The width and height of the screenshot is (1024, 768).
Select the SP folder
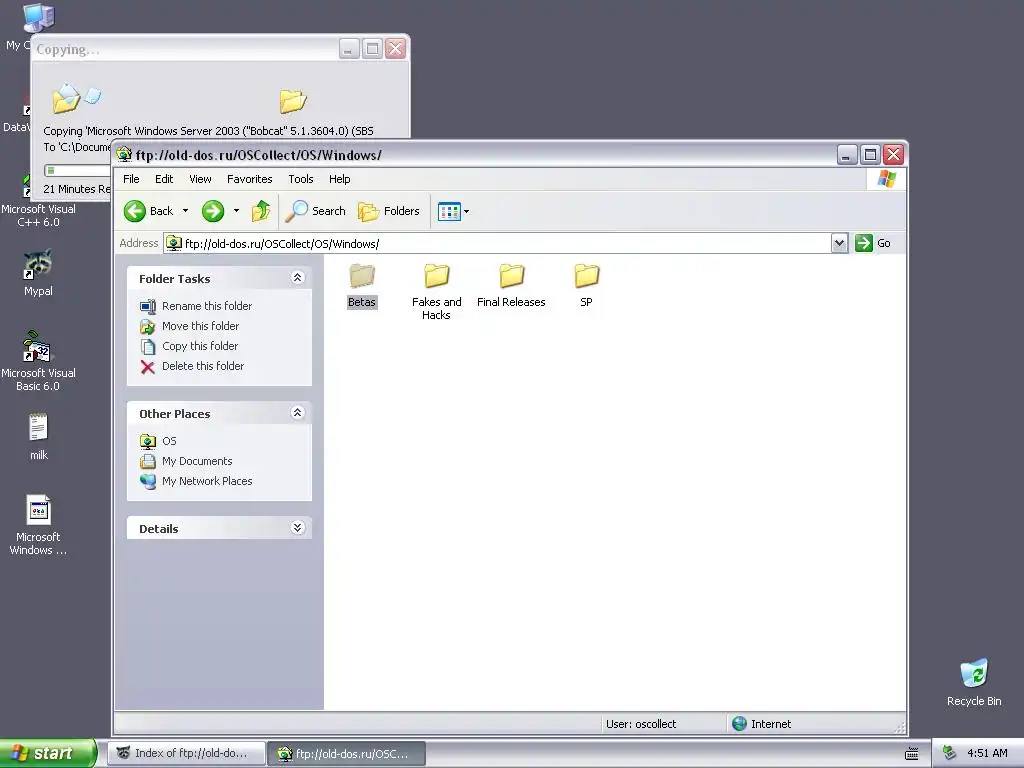pos(586,286)
